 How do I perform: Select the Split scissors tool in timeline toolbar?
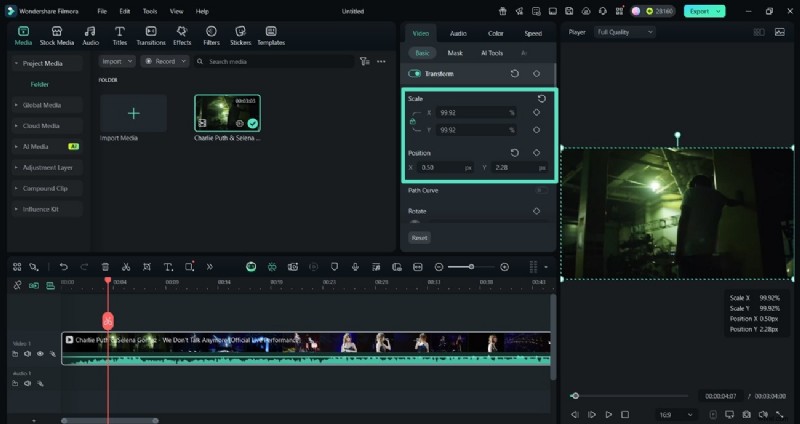coord(126,267)
